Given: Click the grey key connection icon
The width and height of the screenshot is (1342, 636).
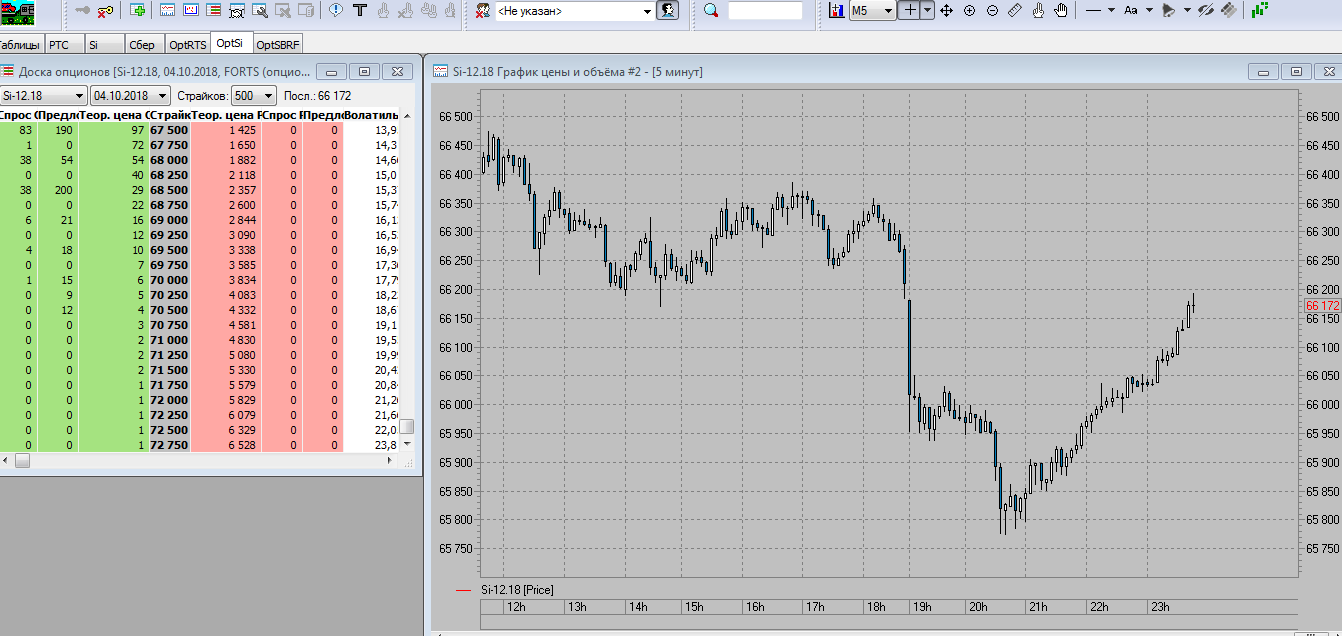Looking at the screenshot, I should point(81,10).
